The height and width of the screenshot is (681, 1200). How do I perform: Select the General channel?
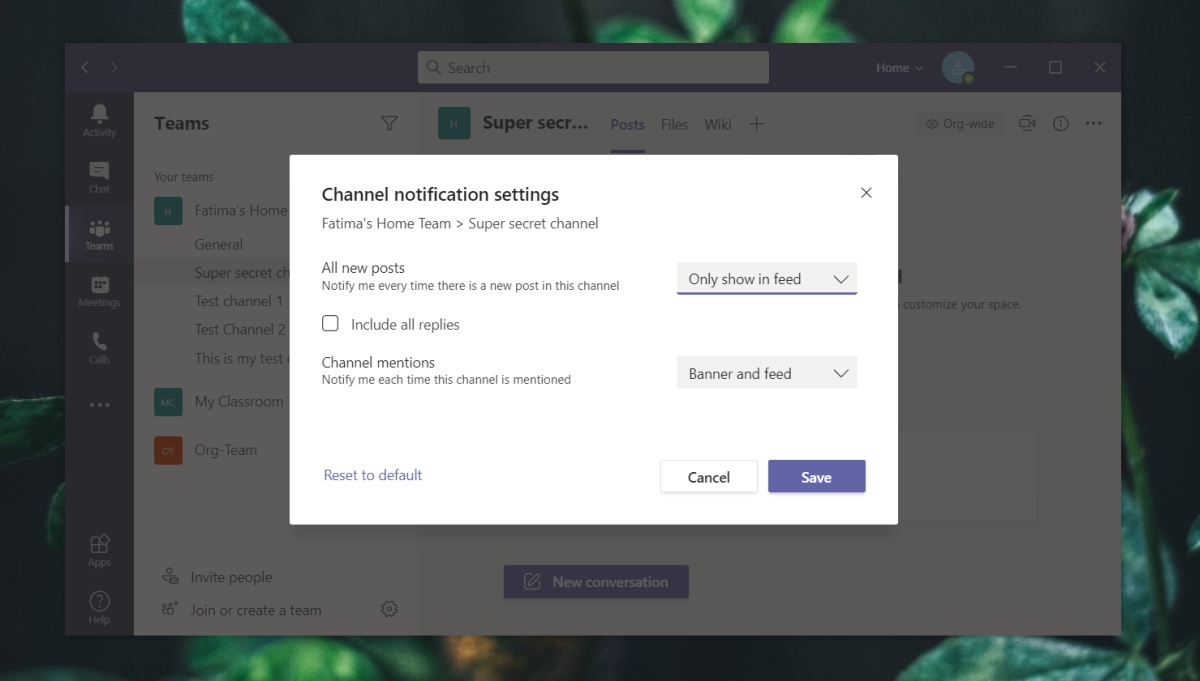[x=219, y=244]
